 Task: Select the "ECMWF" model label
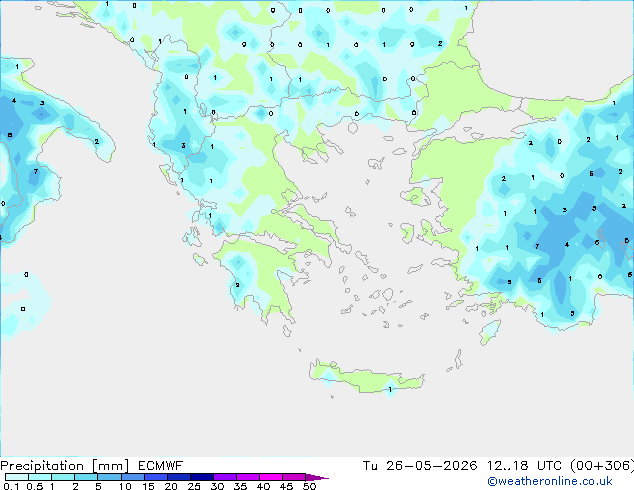(x=161, y=466)
